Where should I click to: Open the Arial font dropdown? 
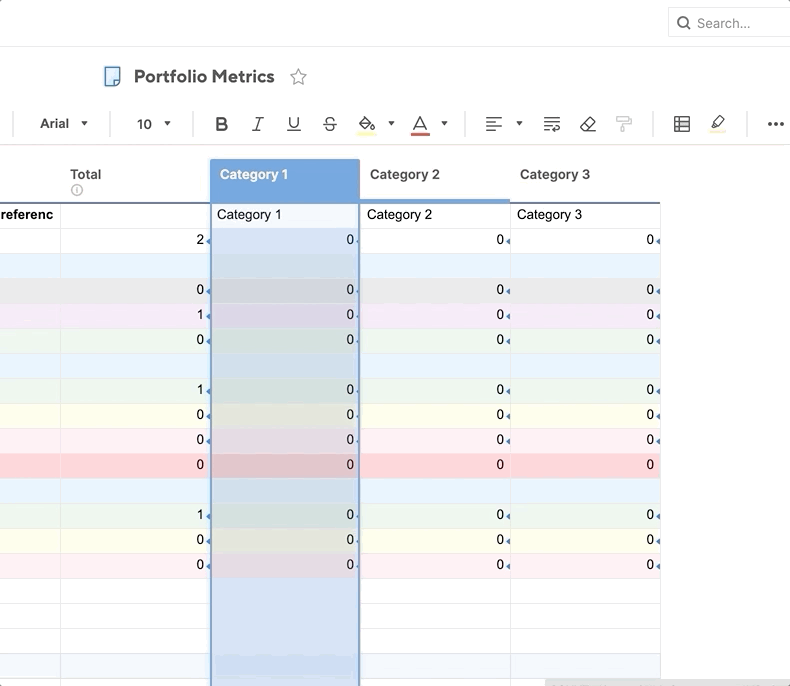tap(64, 124)
